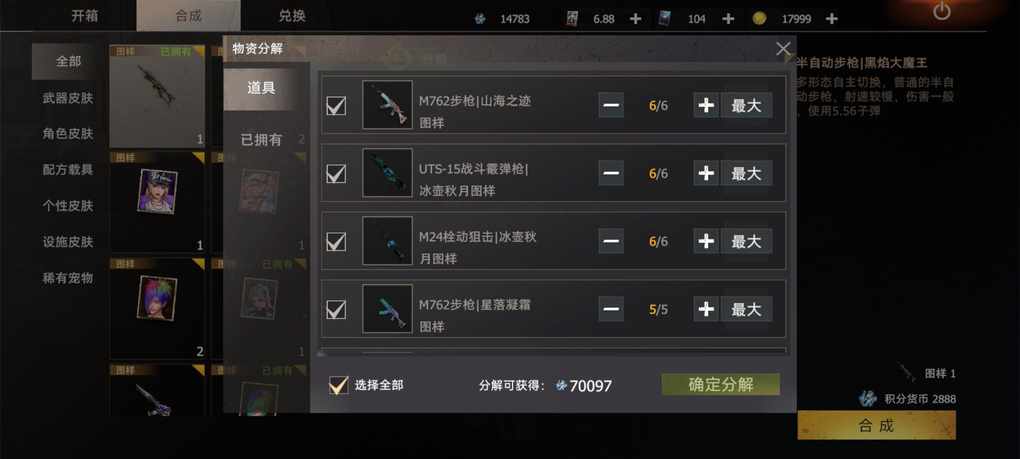Switch to the 兑换 tab

292,16
